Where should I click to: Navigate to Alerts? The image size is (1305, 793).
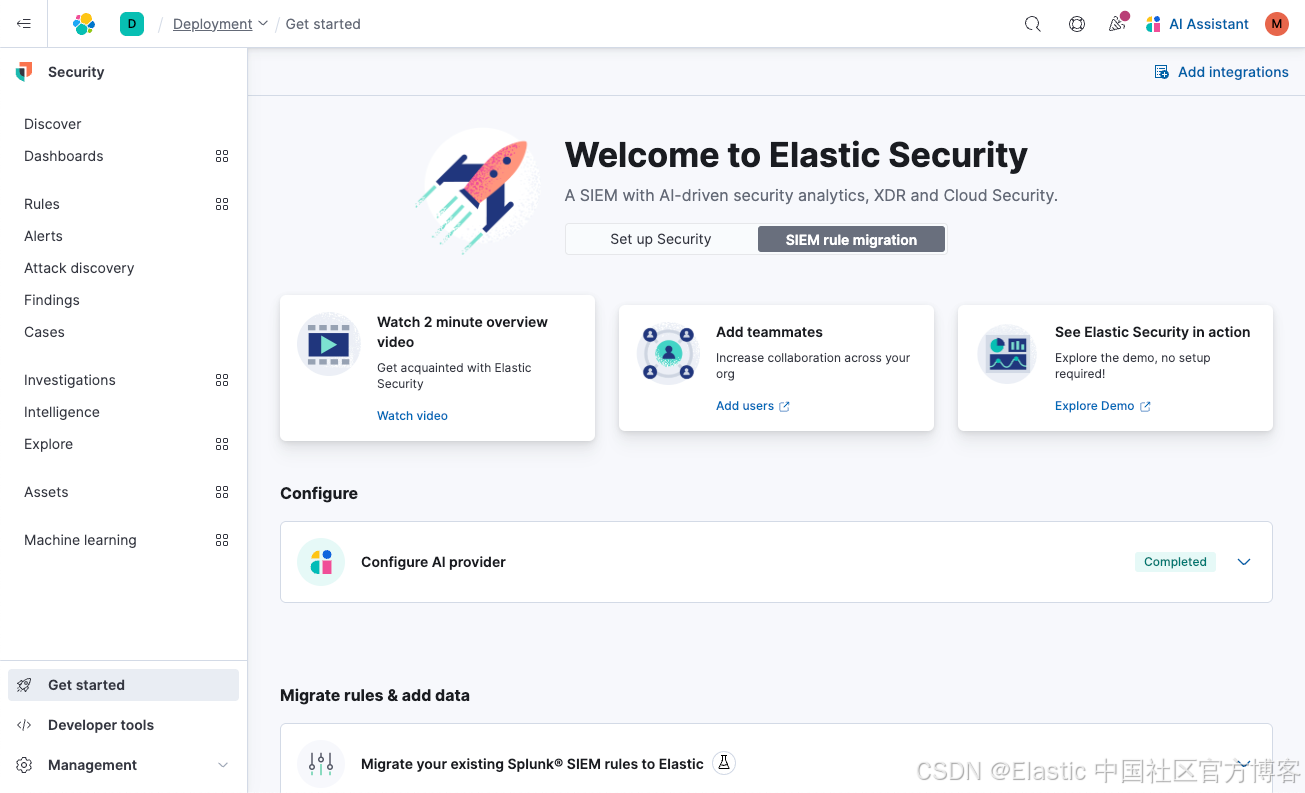point(43,236)
